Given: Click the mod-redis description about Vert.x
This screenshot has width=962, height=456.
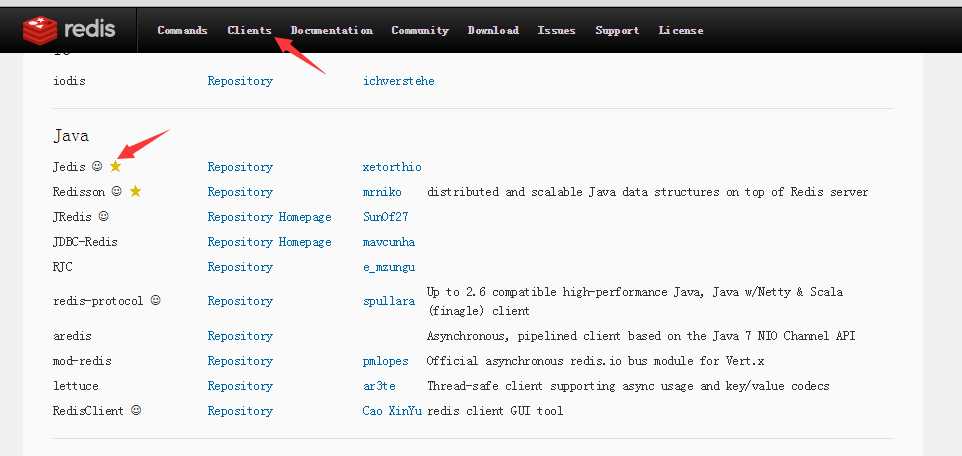Looking at the screenshot, I should (596, 361).
